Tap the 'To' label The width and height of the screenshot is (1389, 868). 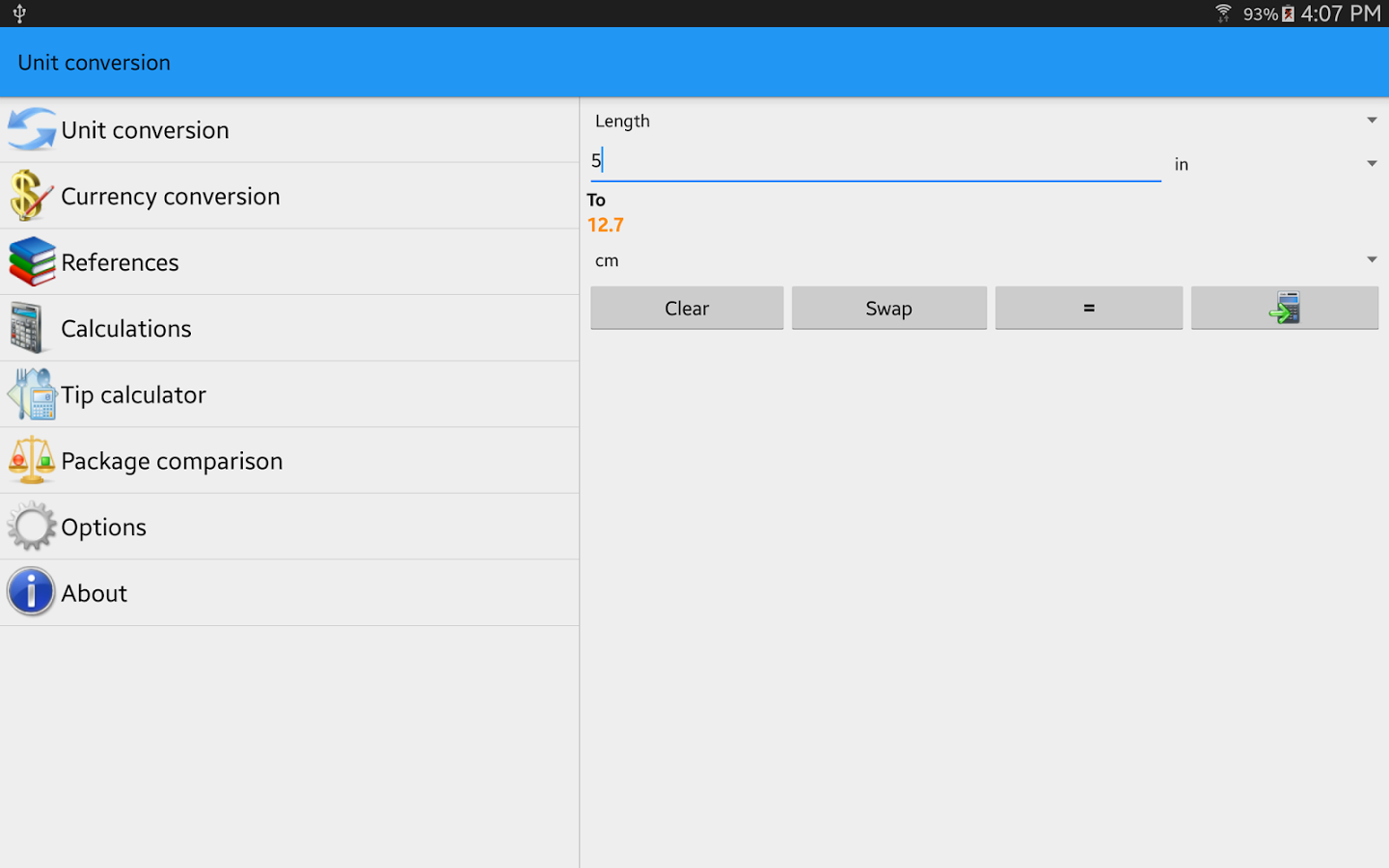pos(596,200)
